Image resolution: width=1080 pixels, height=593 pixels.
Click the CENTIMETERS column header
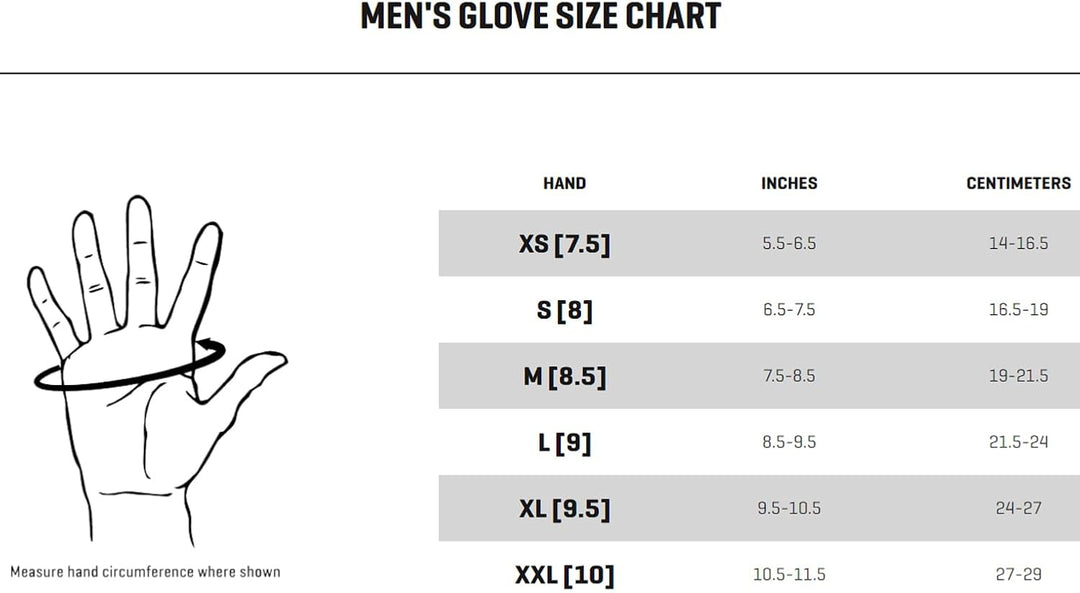[1018, 183]
